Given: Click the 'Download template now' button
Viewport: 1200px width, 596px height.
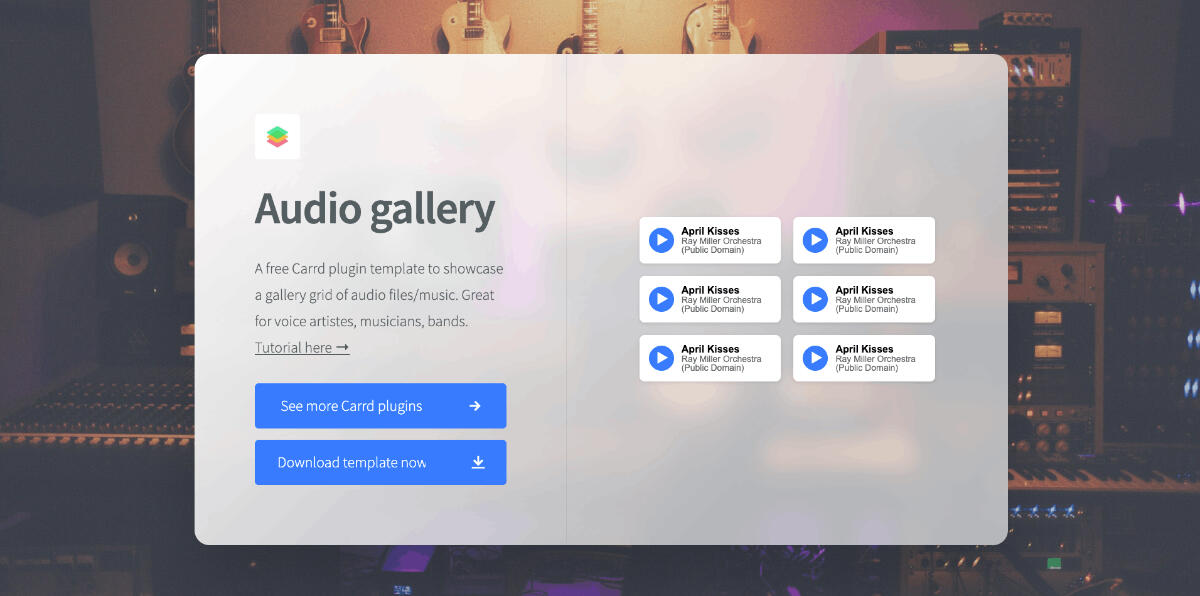Looking at the screenshot, I should coord(380,462).
